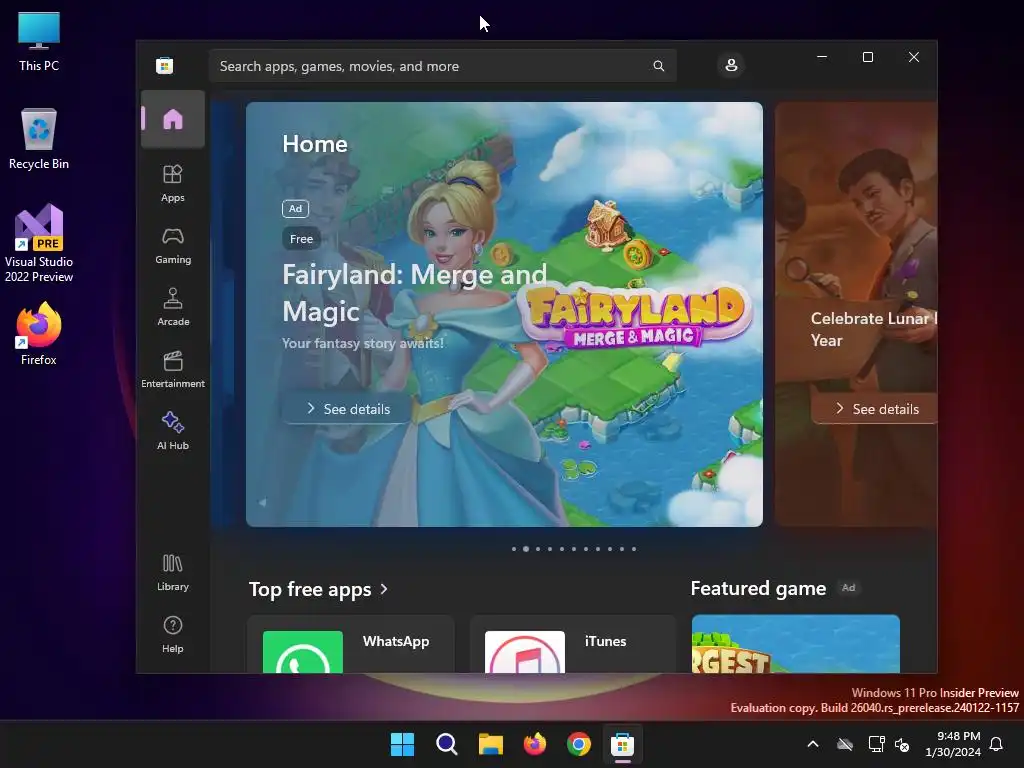Image resolution: width=1024 pixels, height=768 pixels.
Task: Open File Explorer from taskbar
Action: pyautogui.click(x=490, y=744)
